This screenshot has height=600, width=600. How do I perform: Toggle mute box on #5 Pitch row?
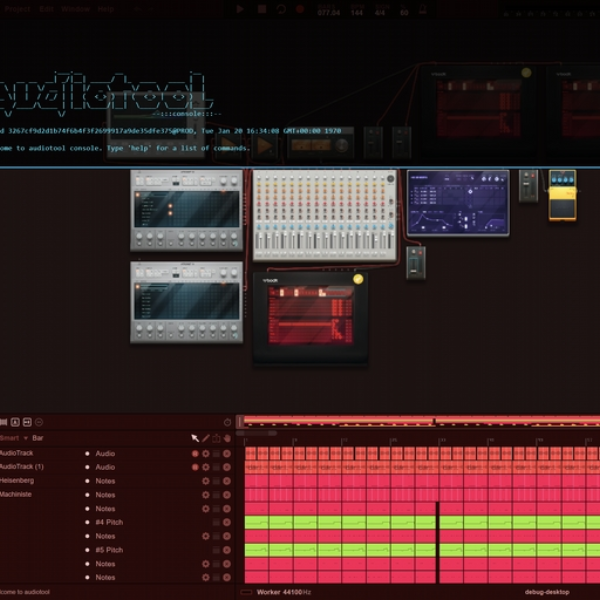click(217, 550)
